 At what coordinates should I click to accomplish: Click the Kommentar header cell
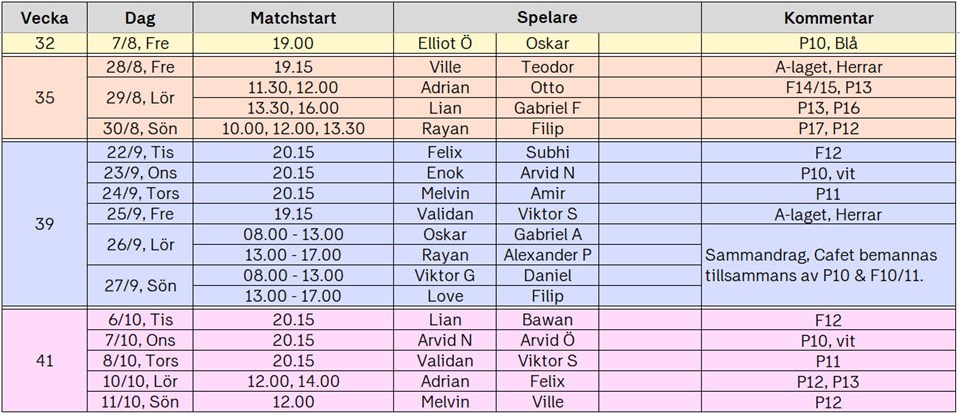click(828, 18)
